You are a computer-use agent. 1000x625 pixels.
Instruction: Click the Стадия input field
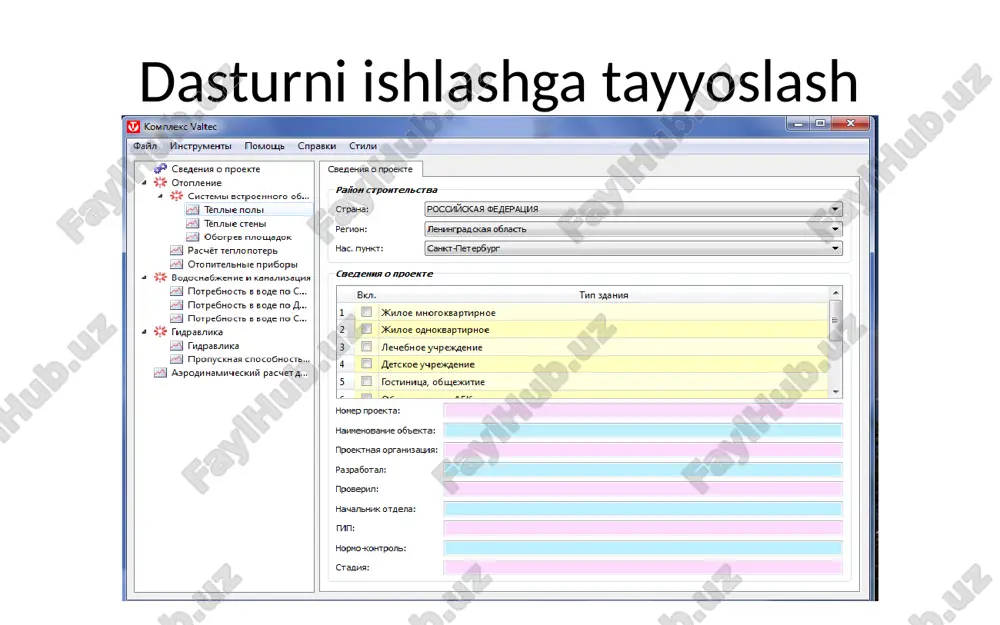click(643, 567)
